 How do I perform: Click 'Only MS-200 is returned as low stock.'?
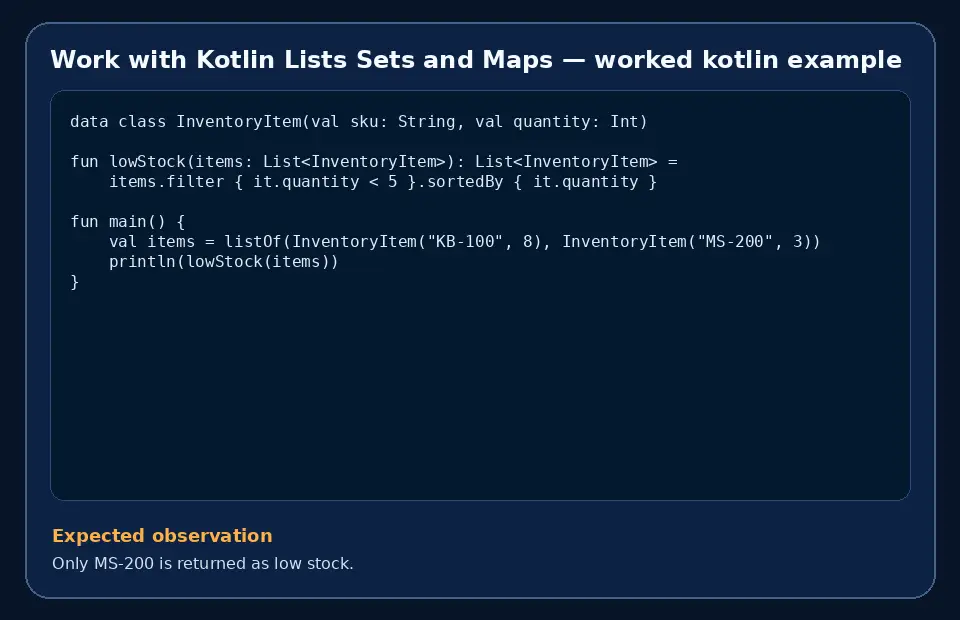(x=203, y=563)
